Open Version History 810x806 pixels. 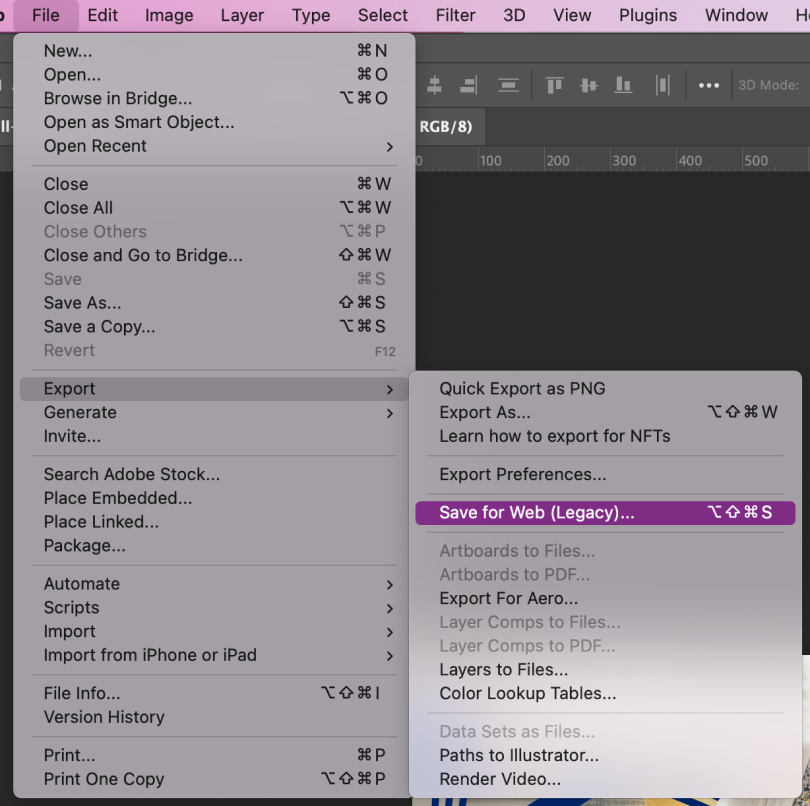pyautogui.click(x=214, y=717)
